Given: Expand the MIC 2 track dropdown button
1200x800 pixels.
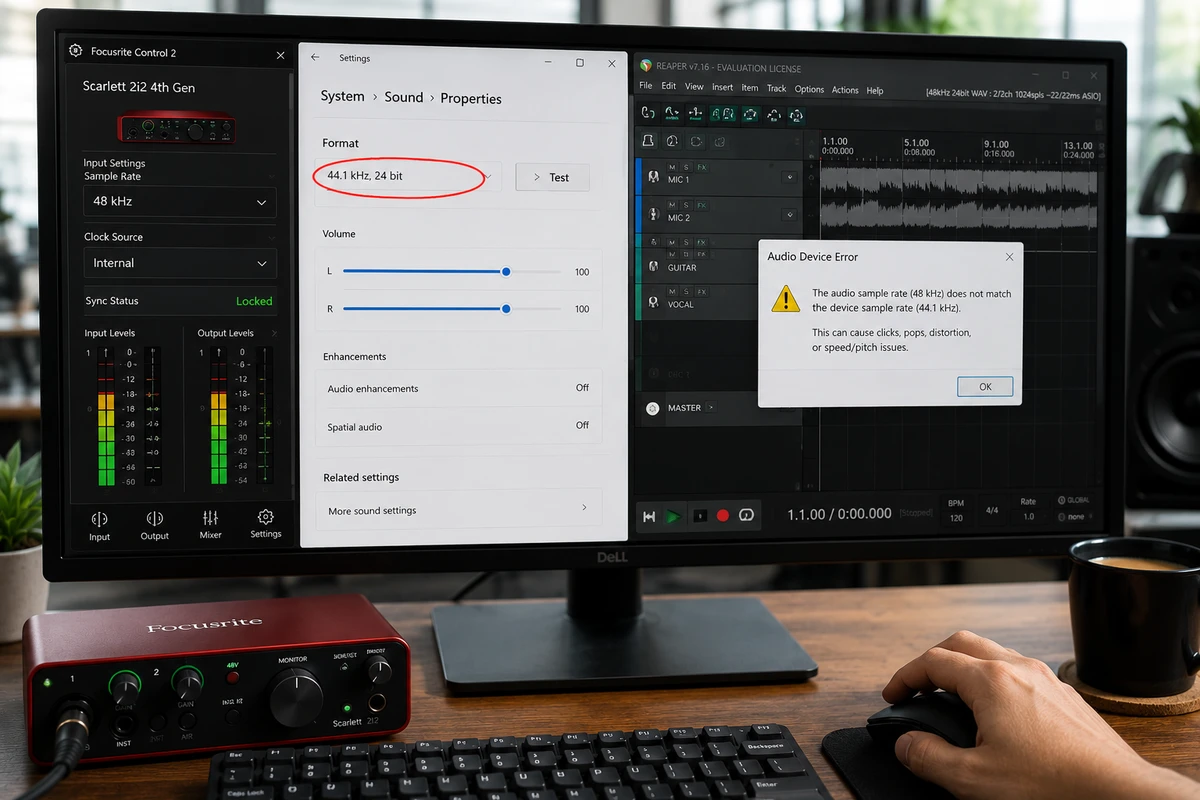Looking at the screenshot, I should point(790,214).
